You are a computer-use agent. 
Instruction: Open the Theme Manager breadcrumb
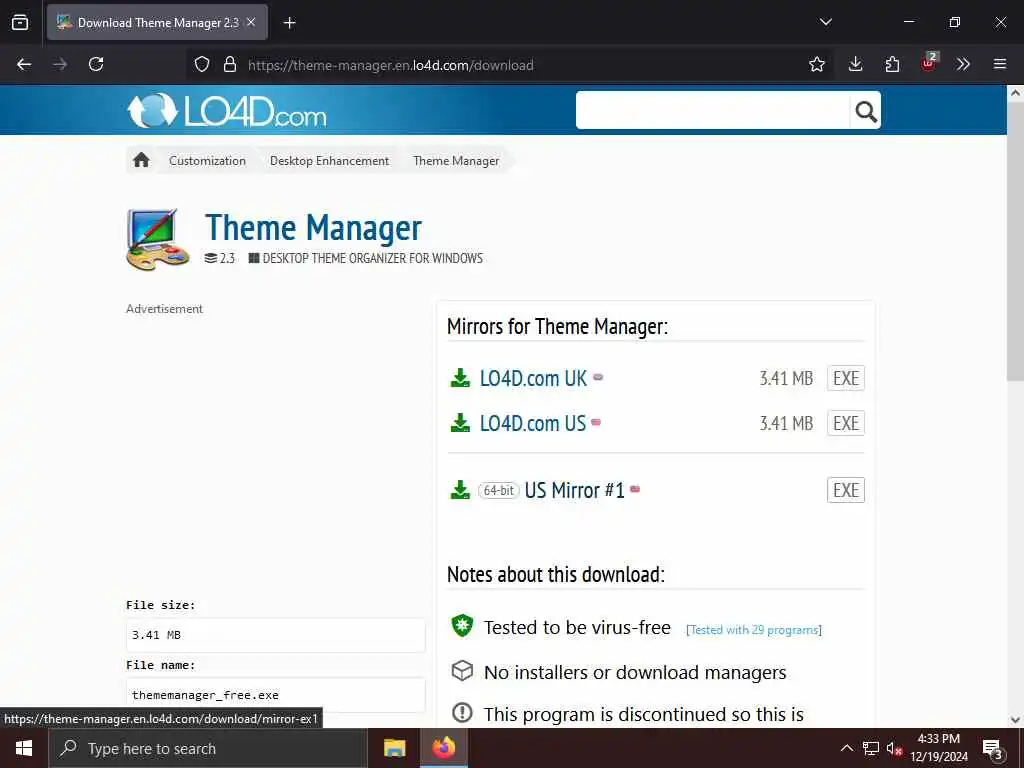point(456,161)
